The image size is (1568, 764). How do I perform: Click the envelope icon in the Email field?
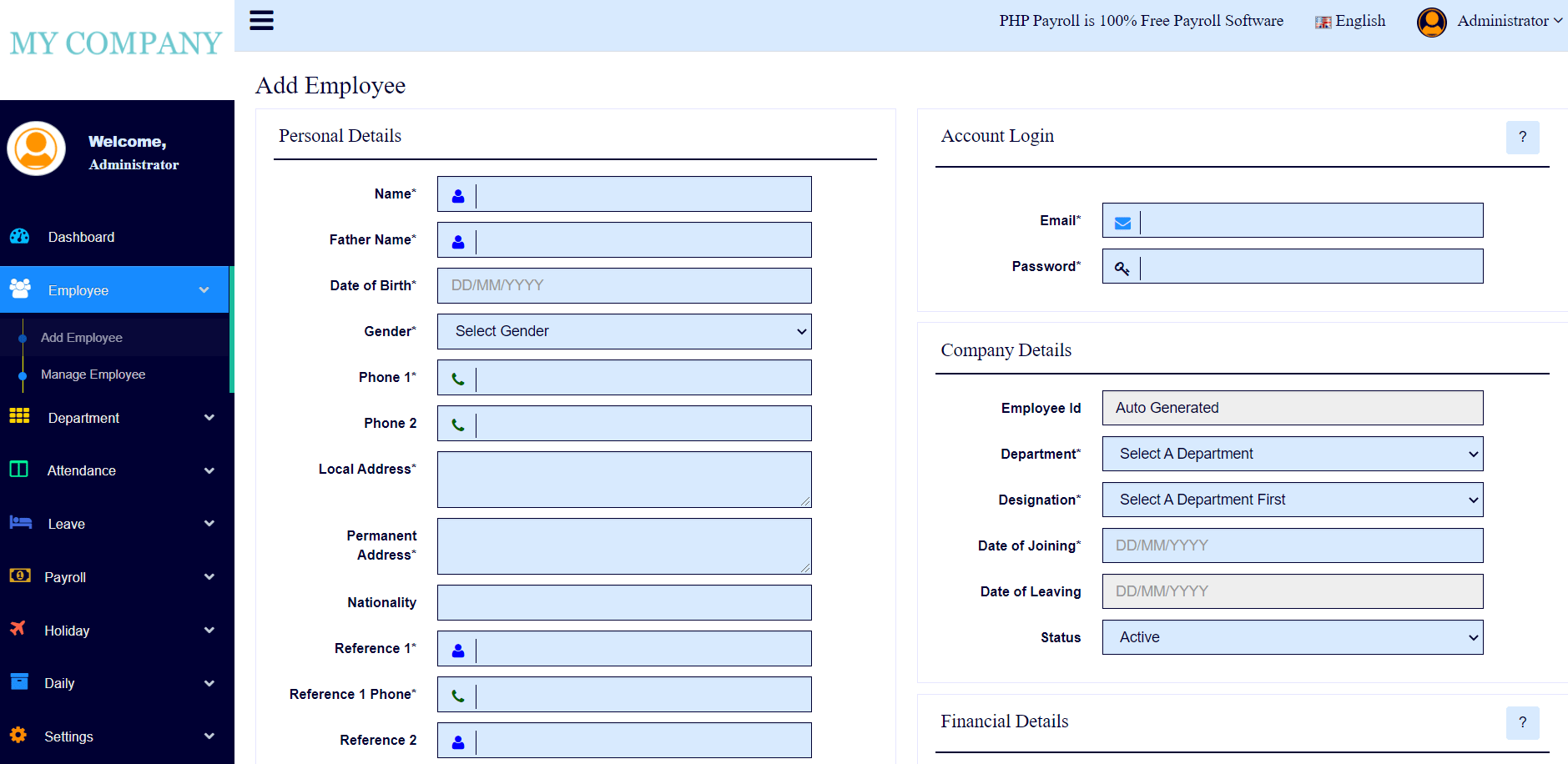pyautogui.click(x=1122, y=221)
